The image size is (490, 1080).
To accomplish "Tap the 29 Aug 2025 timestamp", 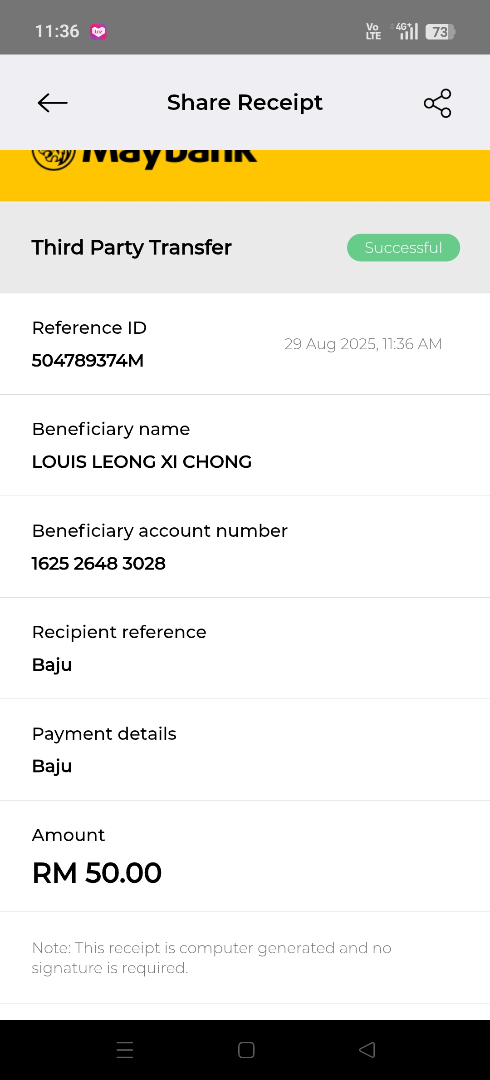I will [x=363, y=344].
